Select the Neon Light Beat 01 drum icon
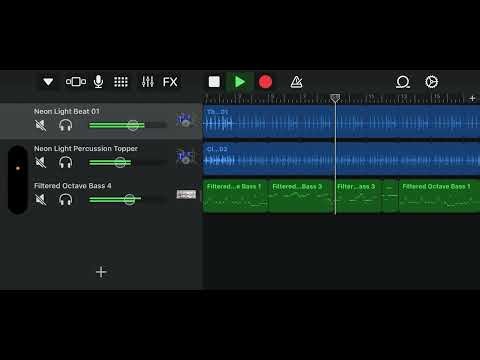Image resolution: width=480 pixels, height=360 pixels. tap(184, 120)
